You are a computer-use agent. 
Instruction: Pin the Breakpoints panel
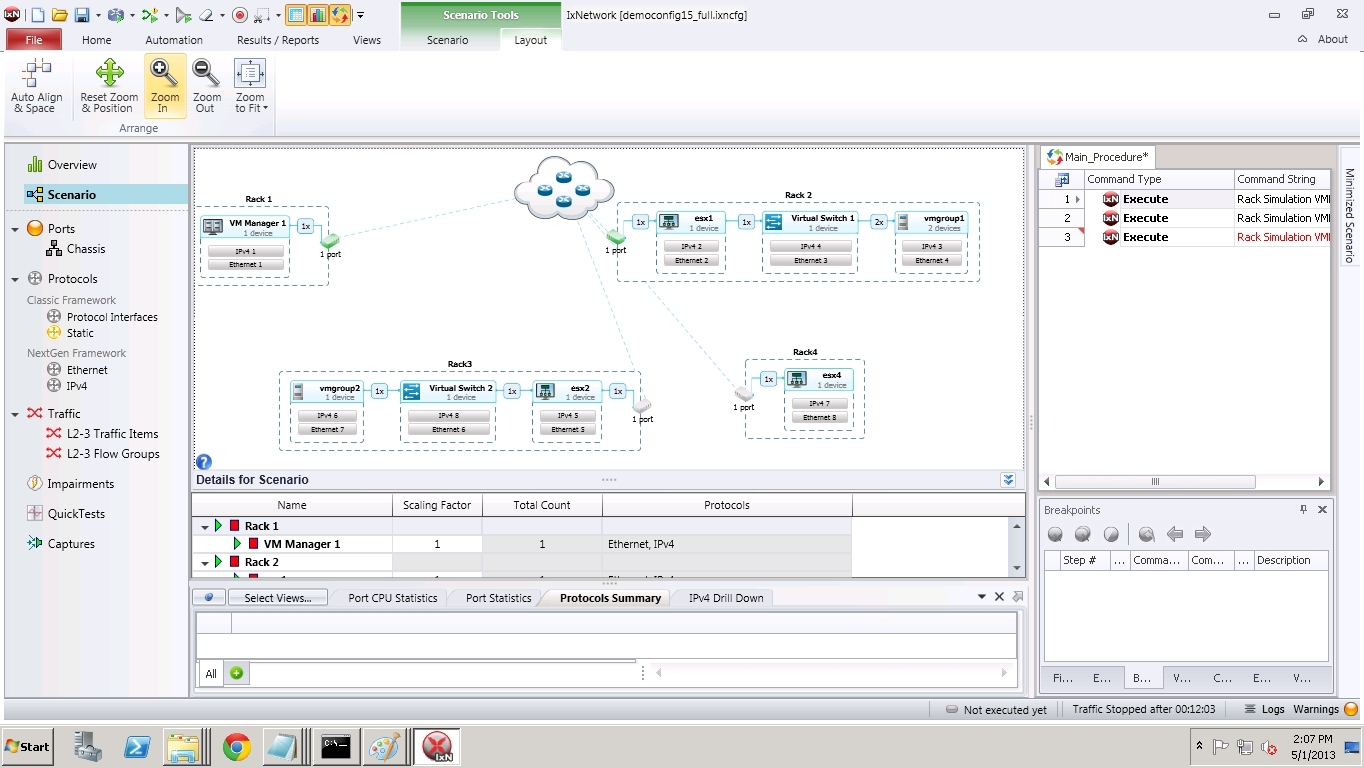click(1303, 509)
